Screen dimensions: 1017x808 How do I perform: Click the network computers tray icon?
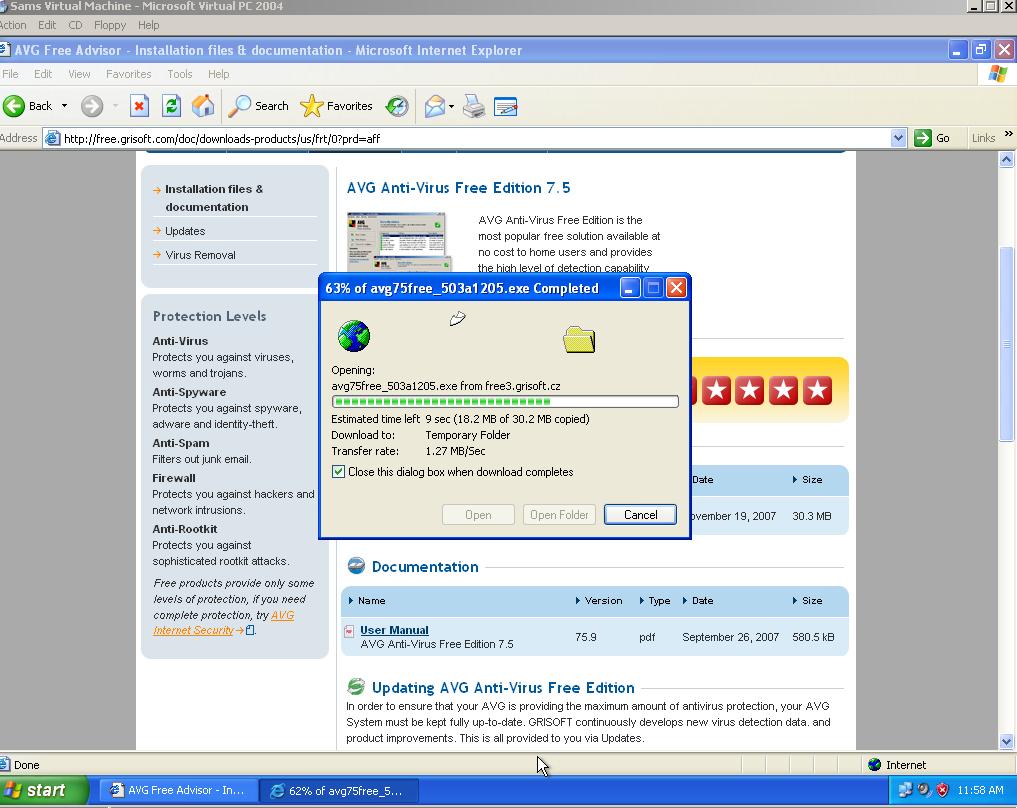tap(905, 790)
